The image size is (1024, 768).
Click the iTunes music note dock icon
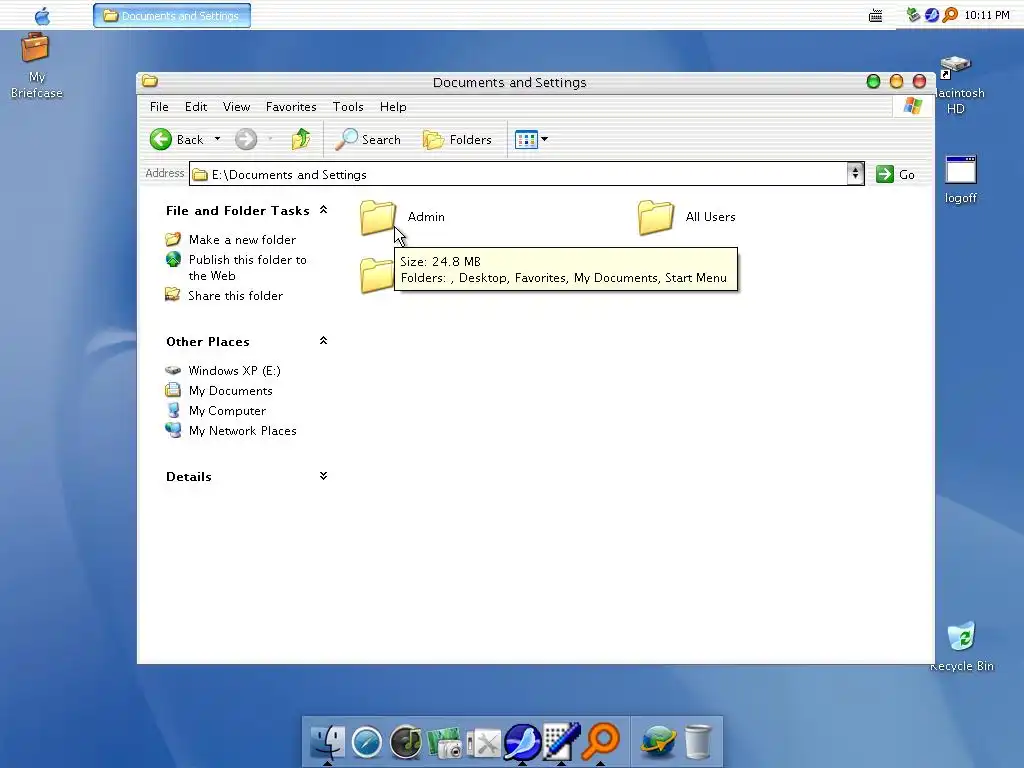pos(406,743)
